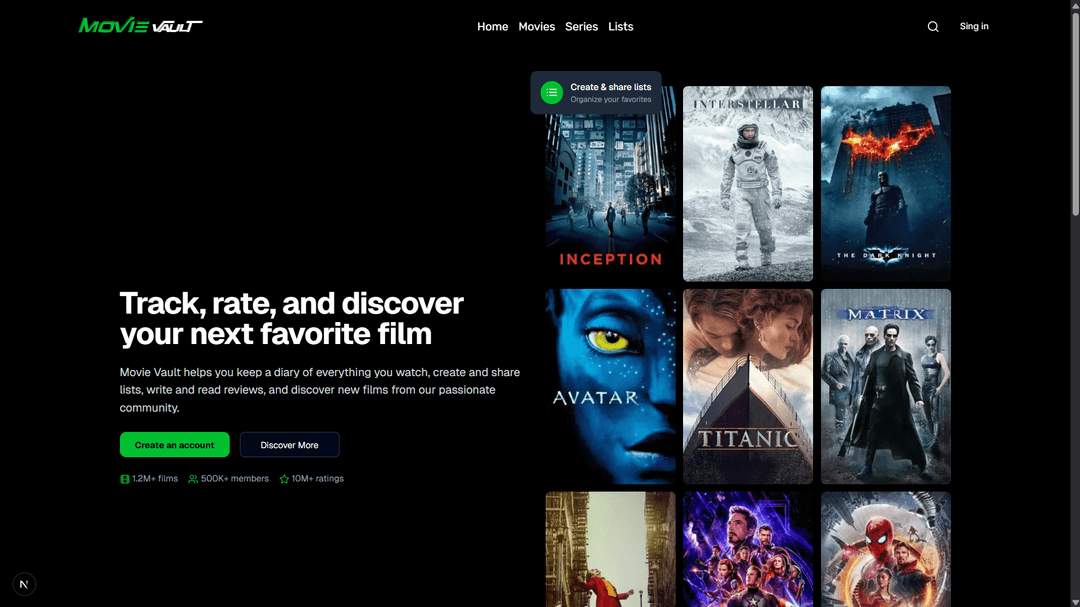The image size is (1080, 607).
Task: Open the Movie Vault logo
Action: [x=140, y=25]
